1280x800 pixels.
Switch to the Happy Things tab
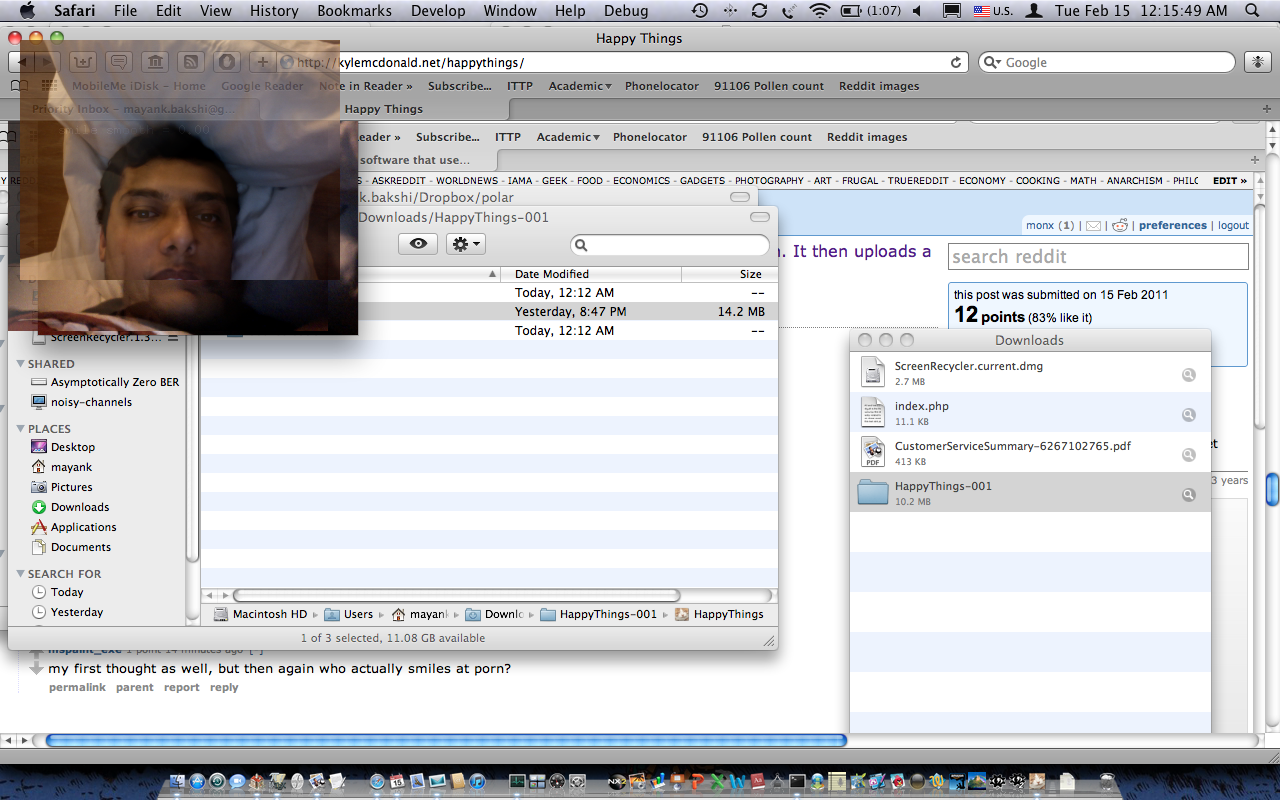(x=383, y=109)
